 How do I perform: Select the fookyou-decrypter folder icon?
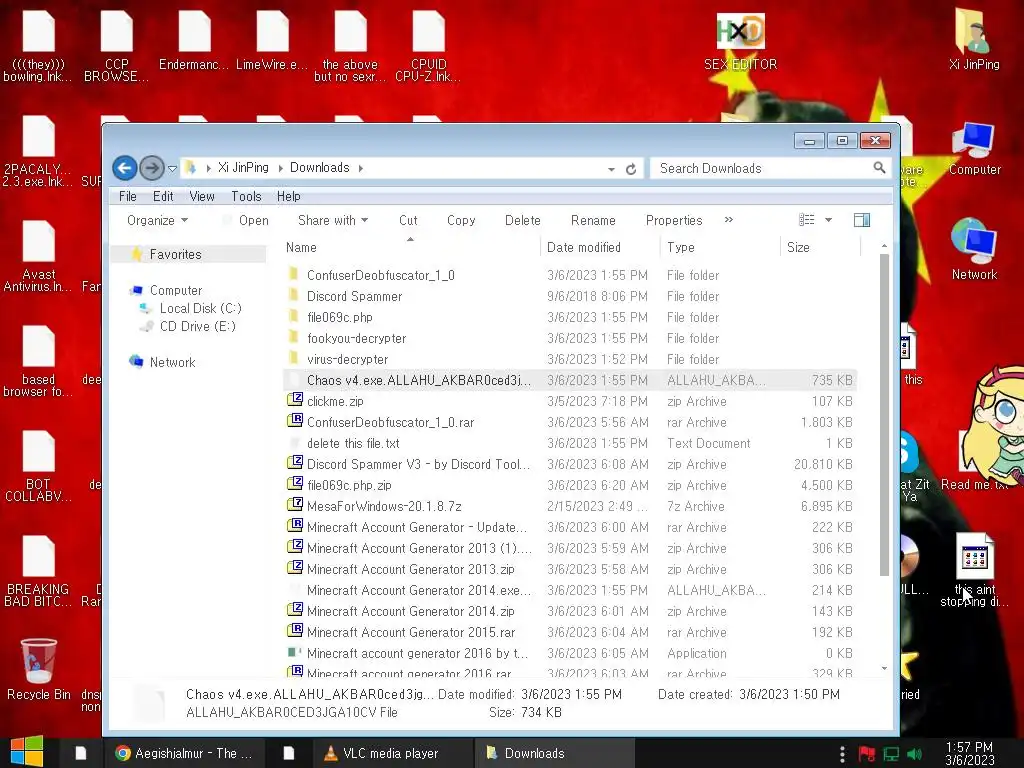coord(294,338)
